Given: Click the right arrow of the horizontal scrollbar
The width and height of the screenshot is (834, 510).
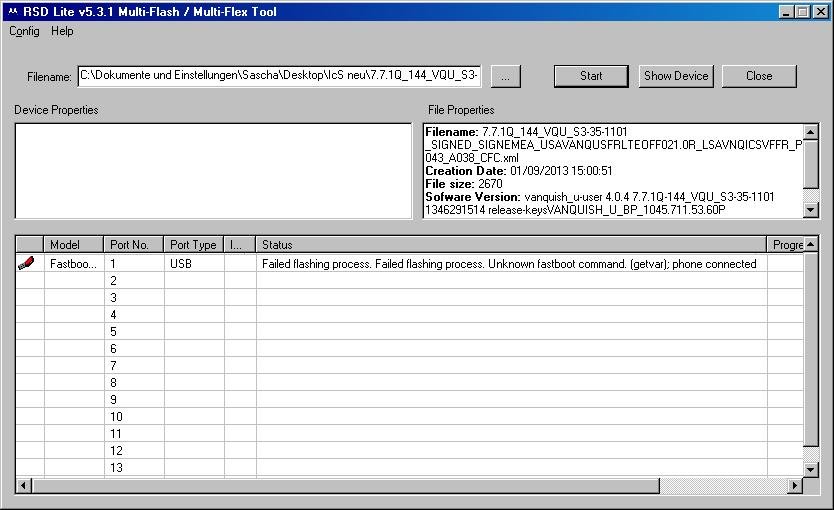Looking at the screenshot, I should point(795,485).
